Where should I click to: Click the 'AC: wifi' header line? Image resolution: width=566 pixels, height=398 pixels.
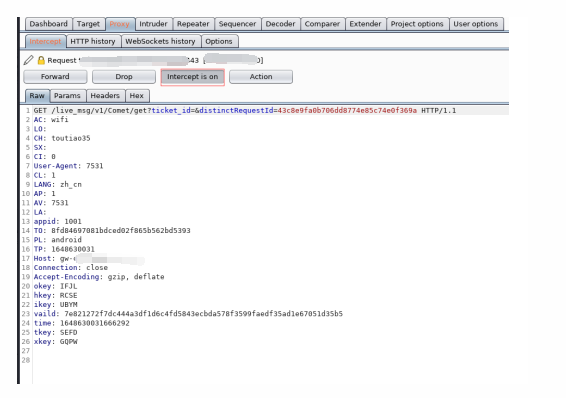pyautogui.click(x=51, y=119)
